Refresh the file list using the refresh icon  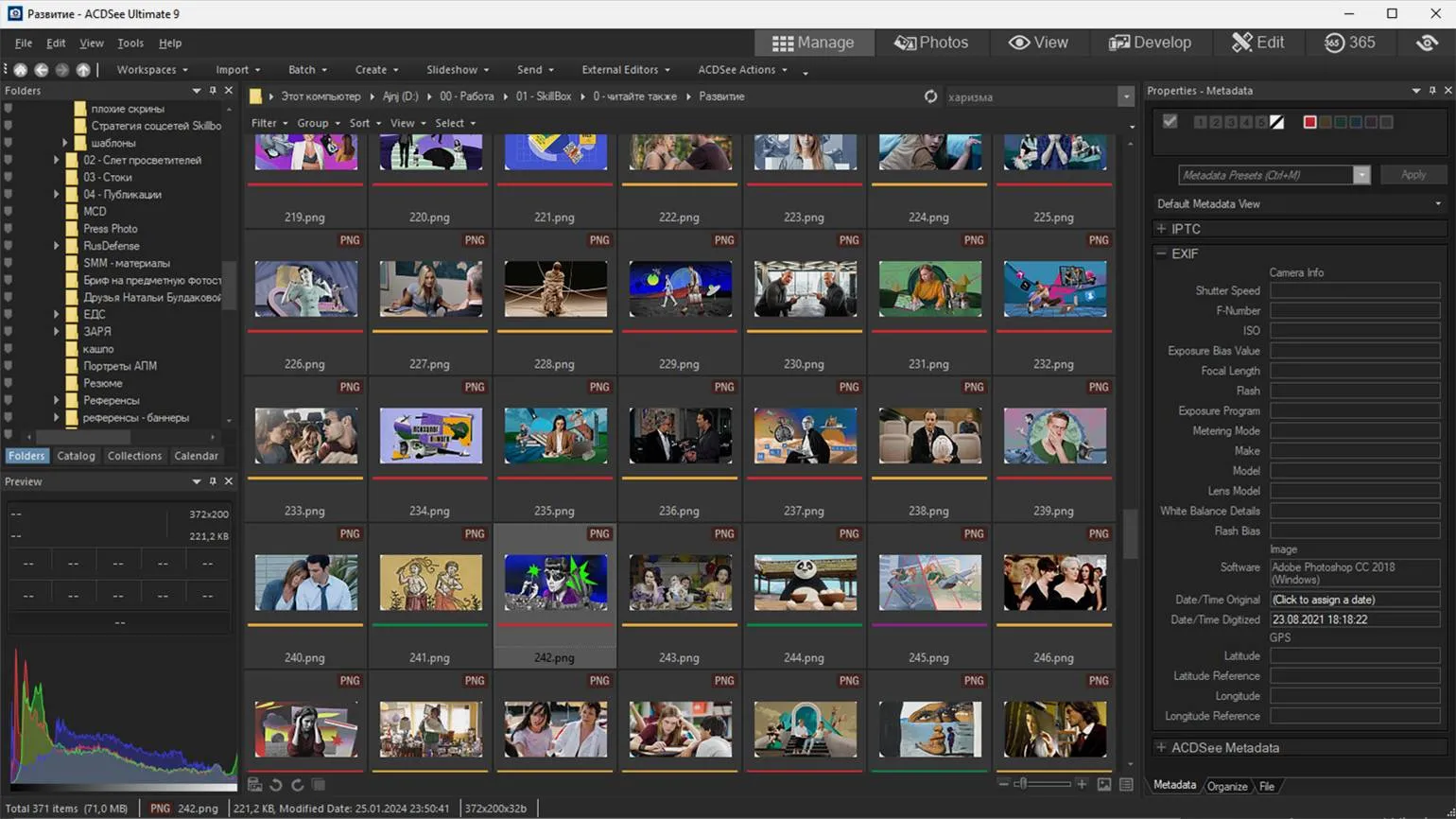930,96
